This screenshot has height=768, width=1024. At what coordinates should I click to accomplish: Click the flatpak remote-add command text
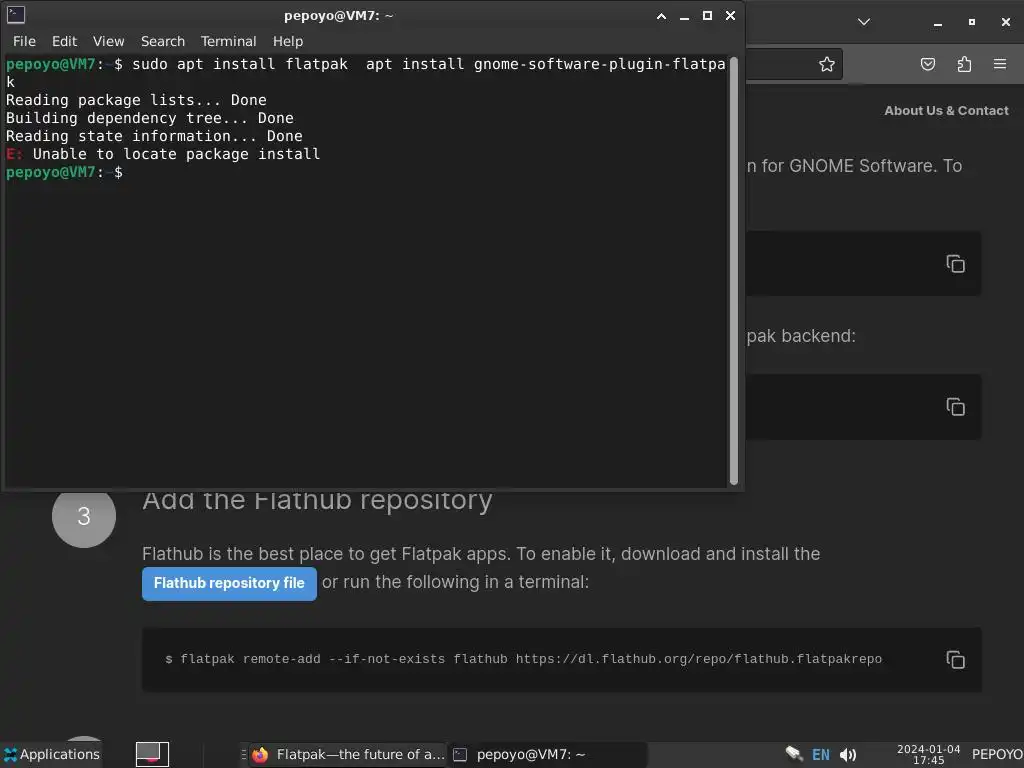523,659
